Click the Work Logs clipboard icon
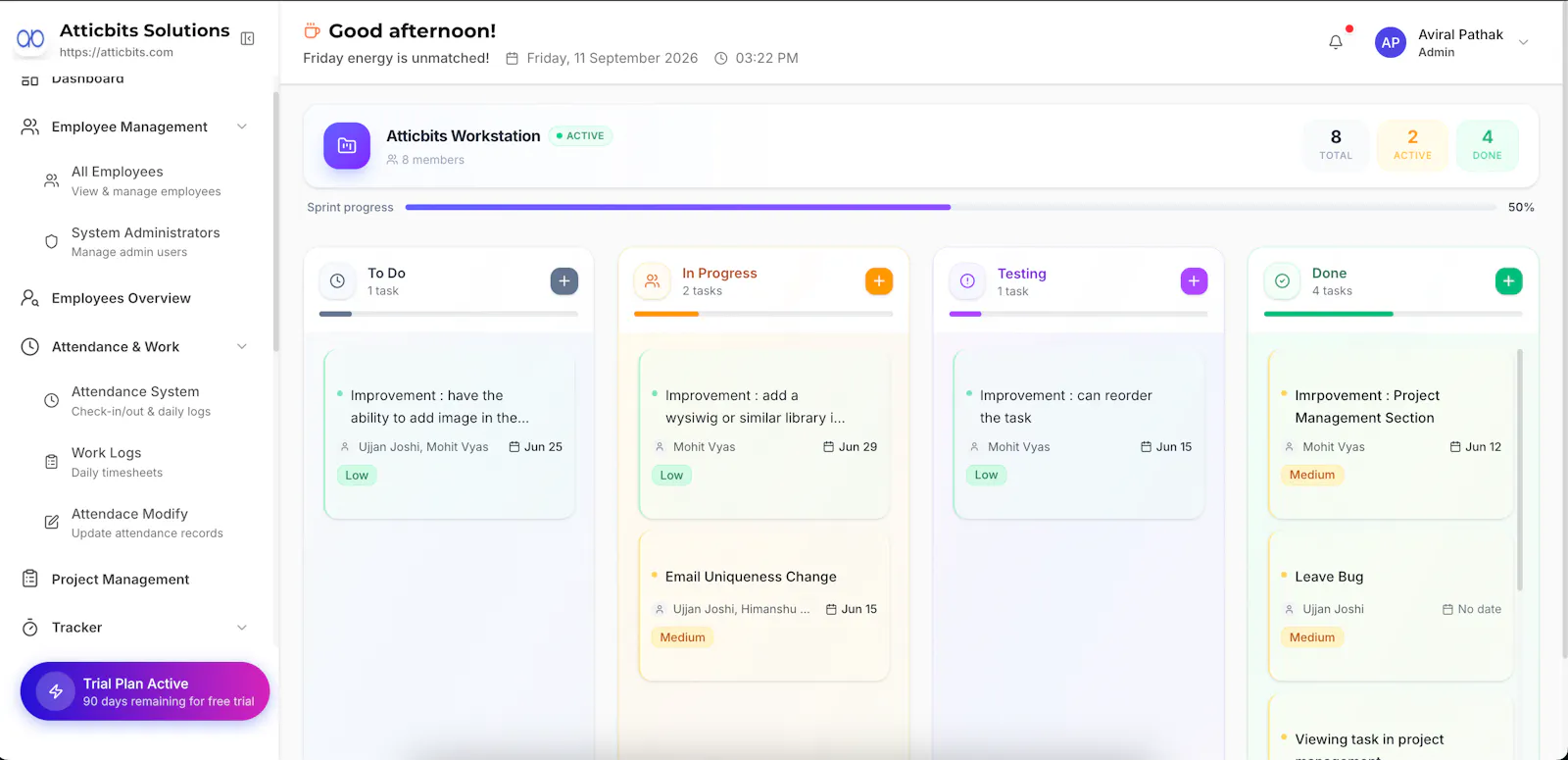Image resolution: width=1568 pixels, height=760 pixels. [52, 462]
